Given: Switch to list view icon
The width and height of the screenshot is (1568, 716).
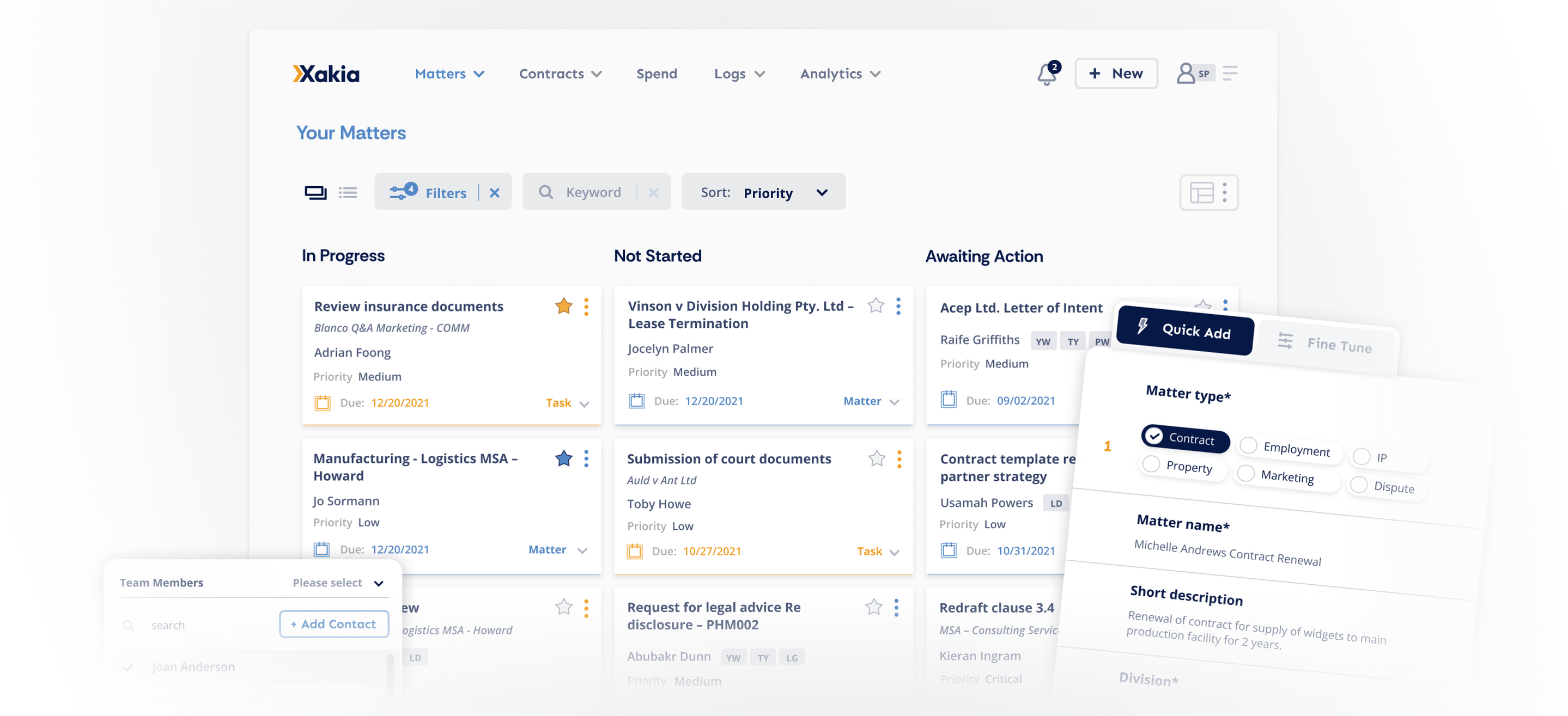Looking at the screenshot, I should click(348, 193).
